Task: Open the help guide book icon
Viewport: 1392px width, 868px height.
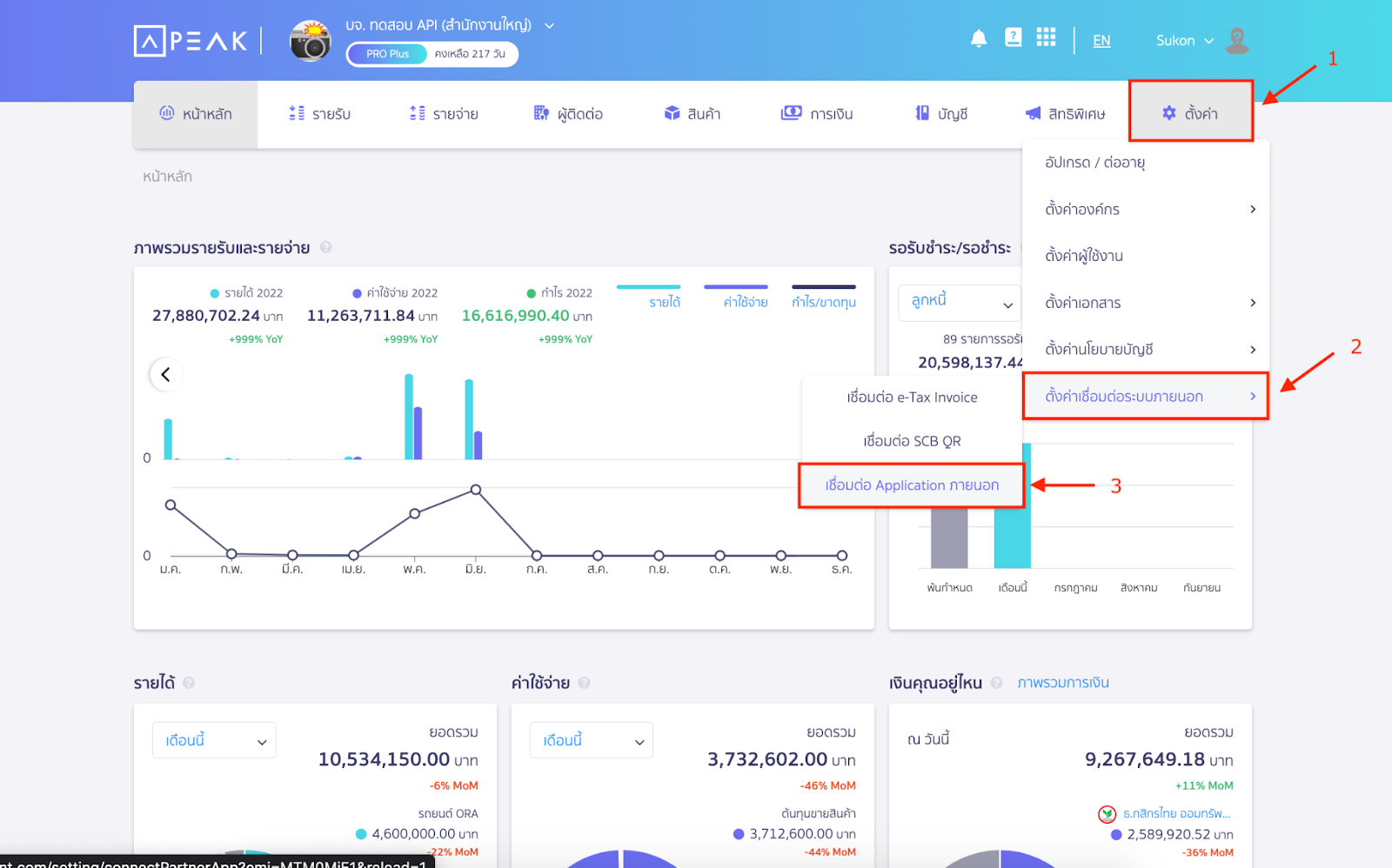Action: click(1014, 37)
